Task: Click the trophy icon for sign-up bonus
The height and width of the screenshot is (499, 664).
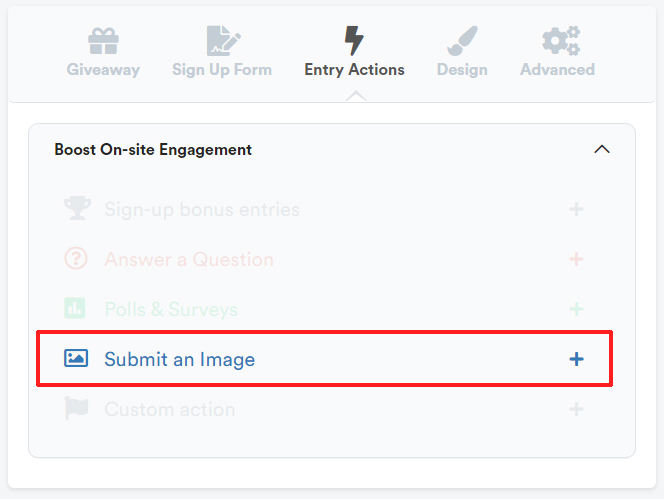Action: pos(77,208)
